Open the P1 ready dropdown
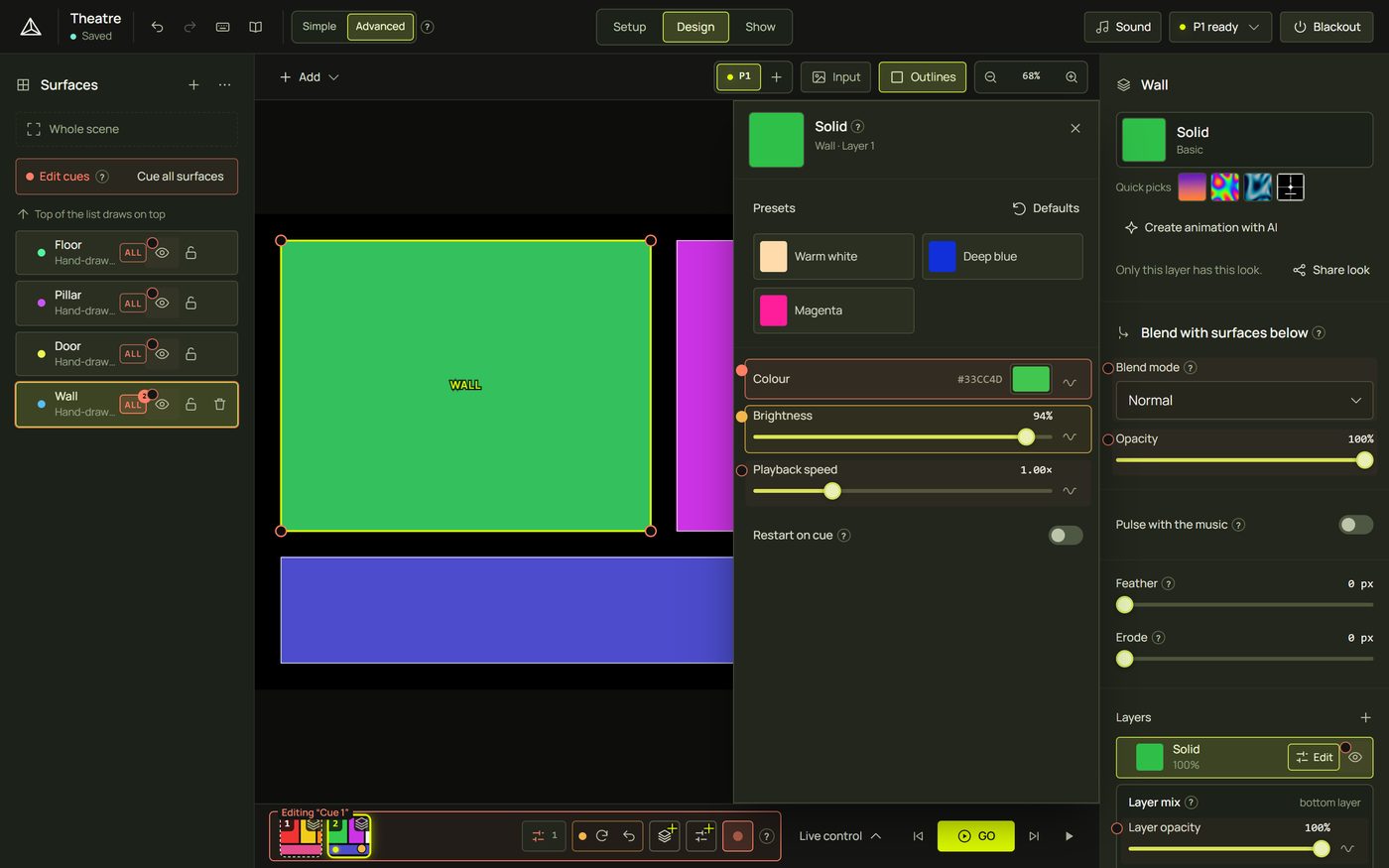Screen dimensions: 1389x868 click(x=1219, y=27)
